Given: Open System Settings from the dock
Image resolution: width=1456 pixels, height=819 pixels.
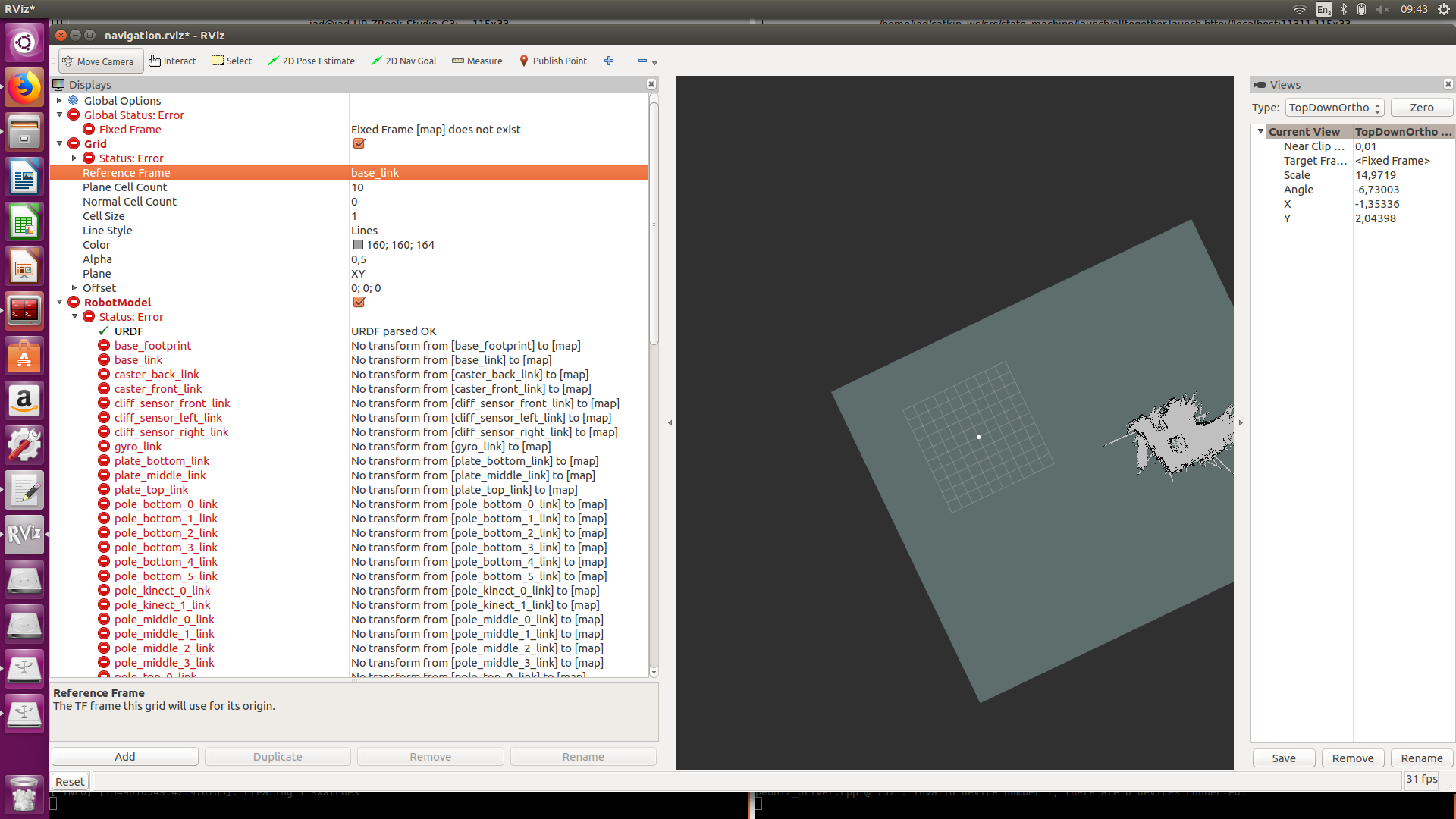Looking at the screenshot, I should (x=24, y=445).
